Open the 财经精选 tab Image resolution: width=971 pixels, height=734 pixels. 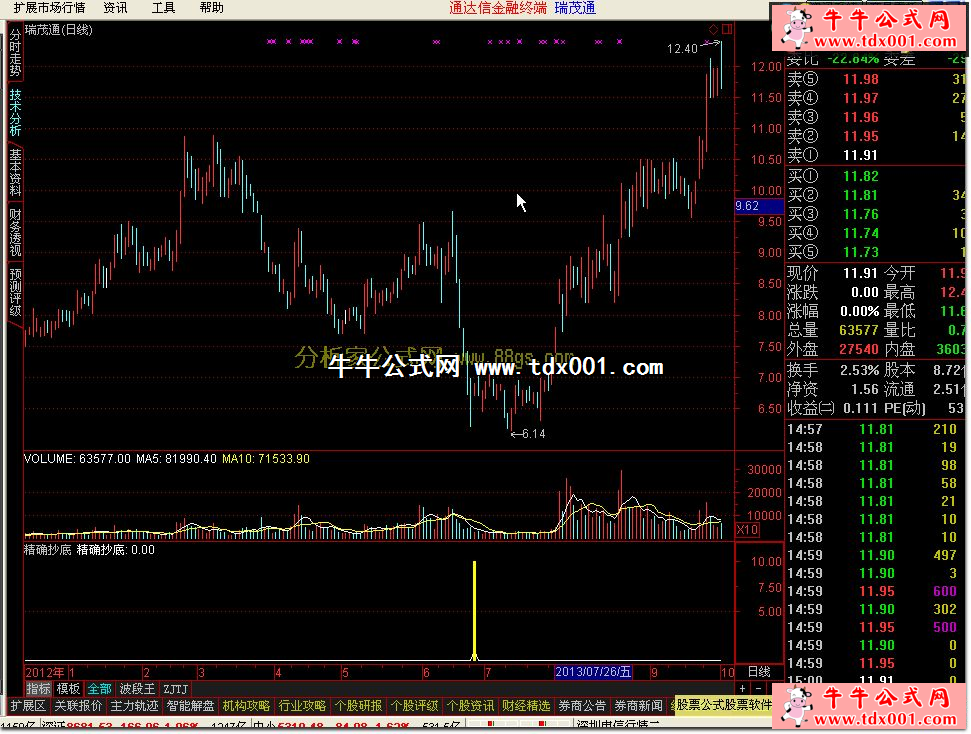coord(526,706)
